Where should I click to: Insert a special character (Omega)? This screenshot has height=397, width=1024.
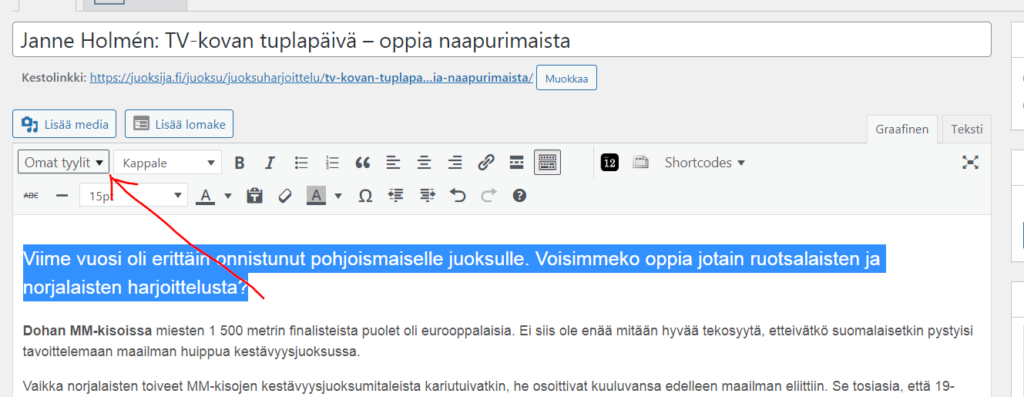pyautogui.click(x=365, y=195)
